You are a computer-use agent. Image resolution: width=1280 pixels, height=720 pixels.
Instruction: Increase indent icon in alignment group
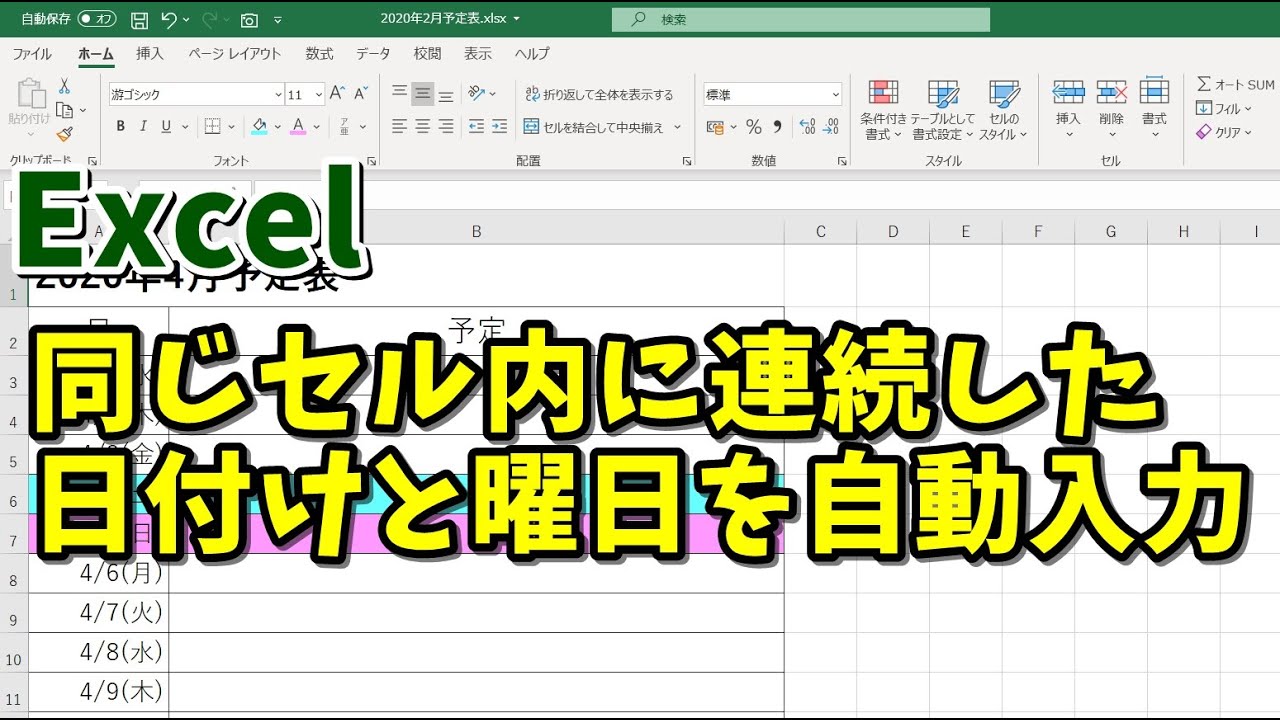coord(499,127)
